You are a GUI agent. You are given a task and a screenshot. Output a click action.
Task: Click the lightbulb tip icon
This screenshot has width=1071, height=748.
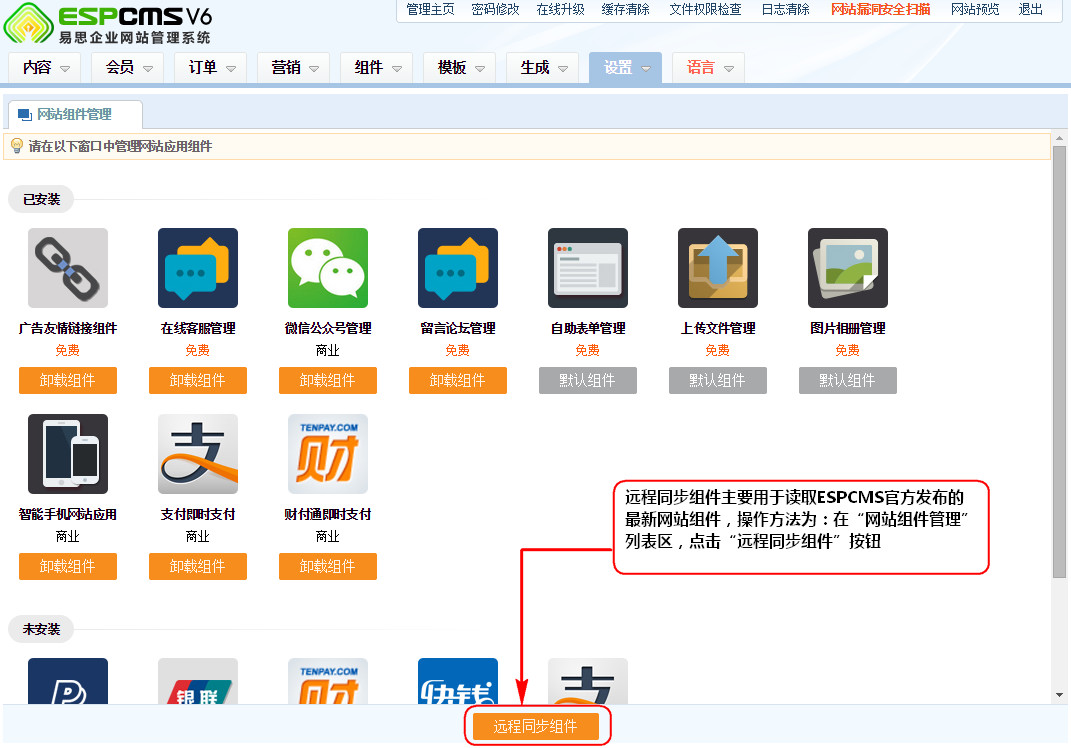[17, 146]
